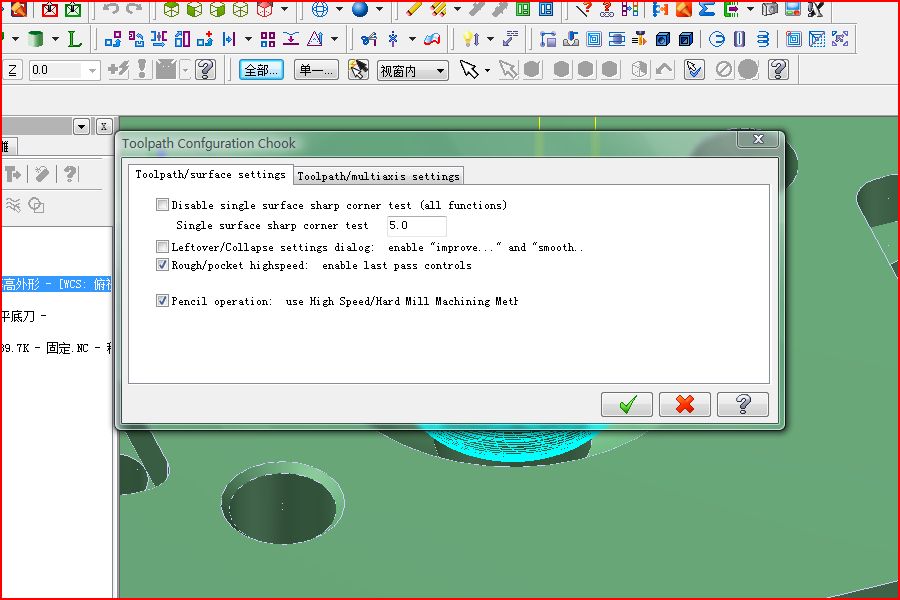
Task: Open help from dialog question mark button
Action: [743, 405]
